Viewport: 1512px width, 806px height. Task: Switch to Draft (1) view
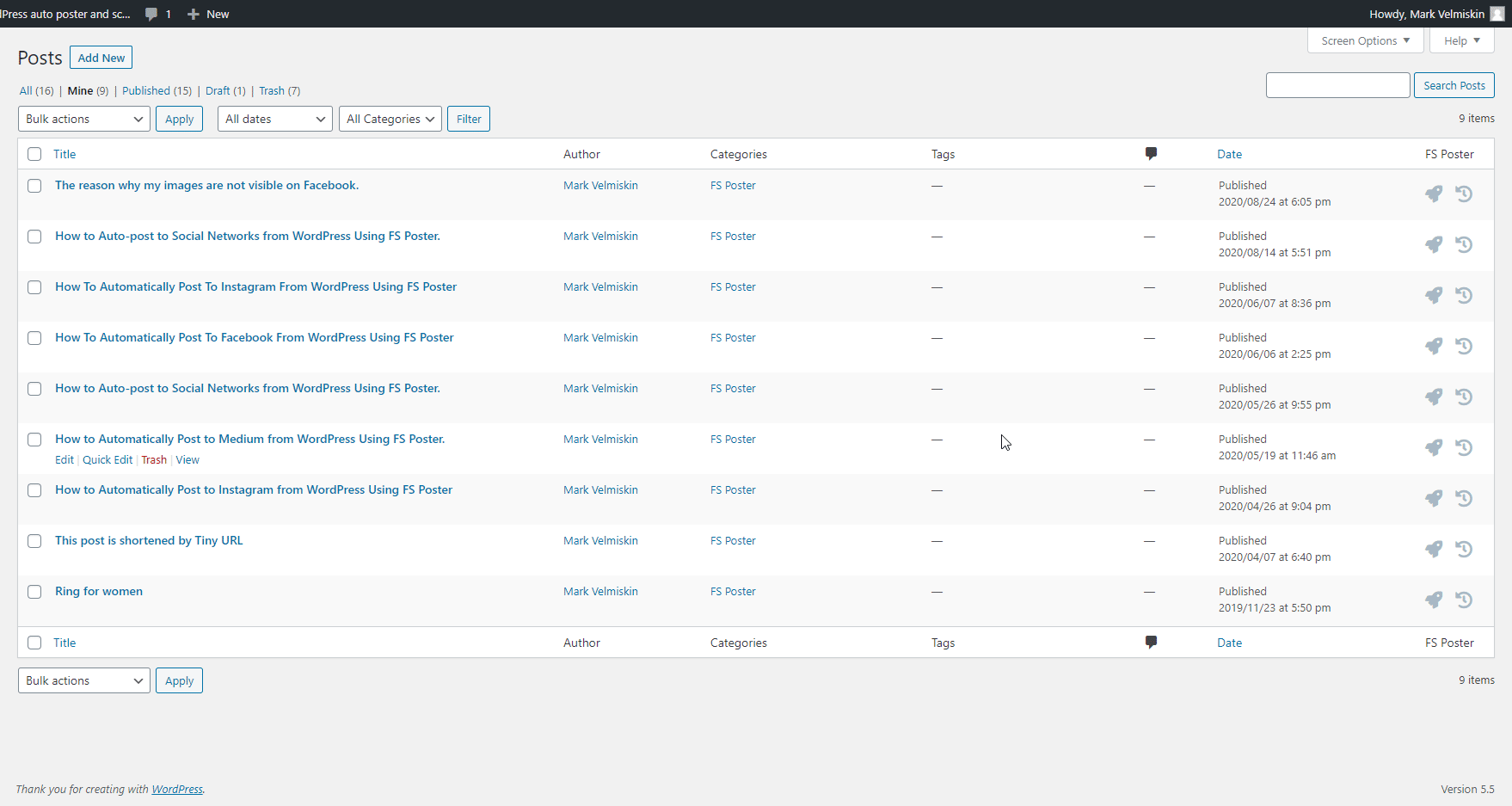pos(225,90)
